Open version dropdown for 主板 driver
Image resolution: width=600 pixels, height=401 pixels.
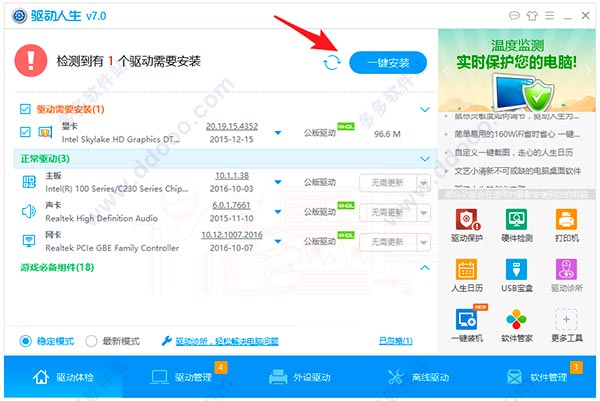(x=278, y=182)
